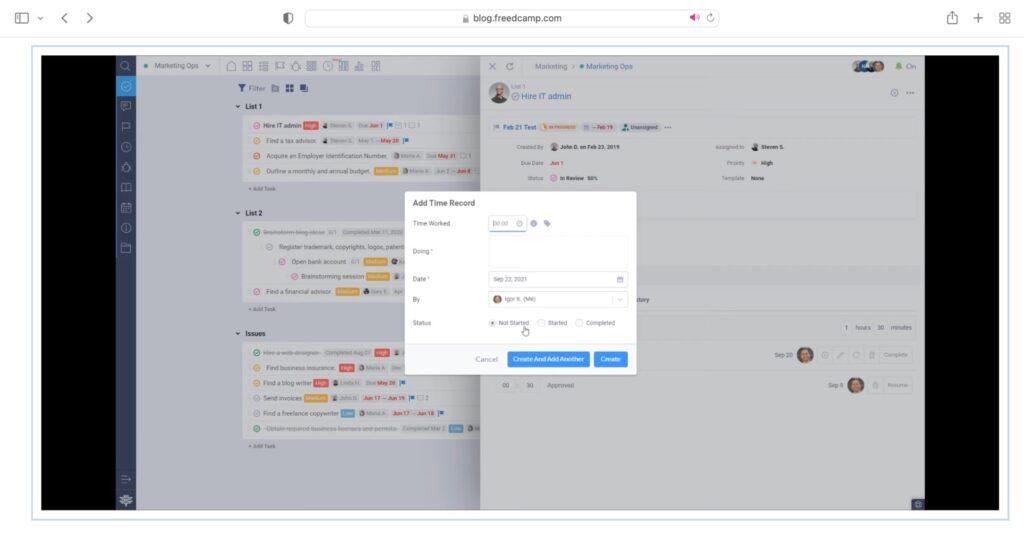
Task: Open the Wiki book icon in the sidebar
Action: [126, 187]
